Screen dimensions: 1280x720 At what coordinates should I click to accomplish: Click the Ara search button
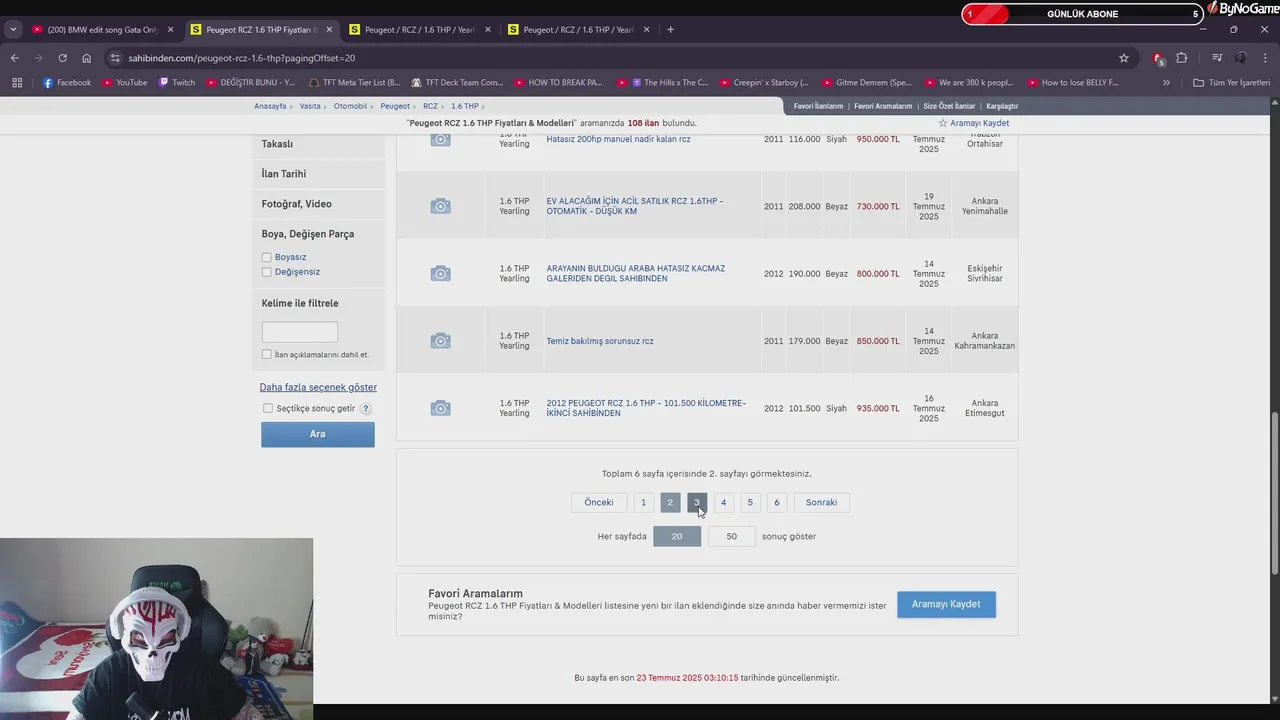coord(318,434)
